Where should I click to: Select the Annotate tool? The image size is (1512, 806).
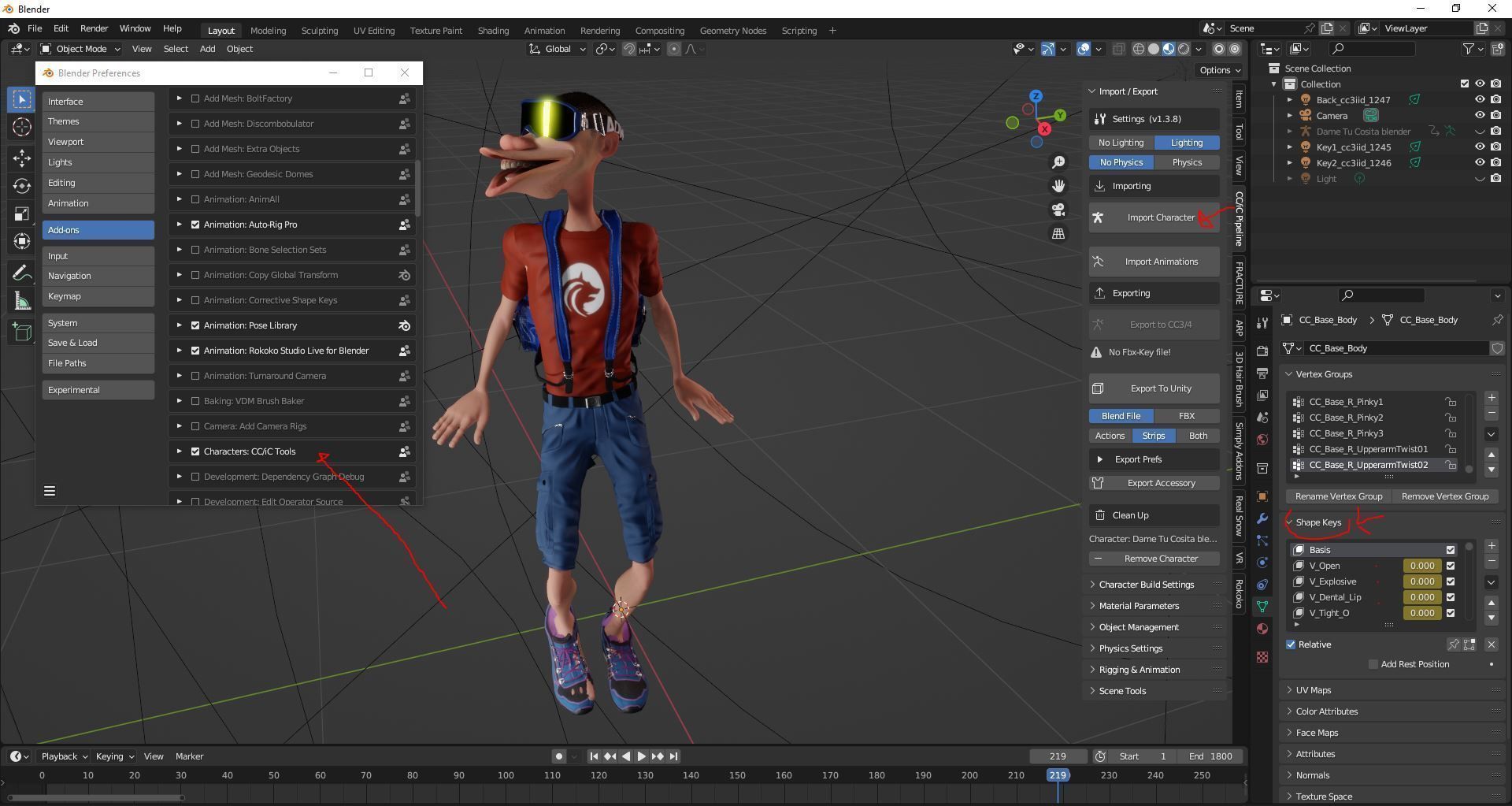point(22,273)
